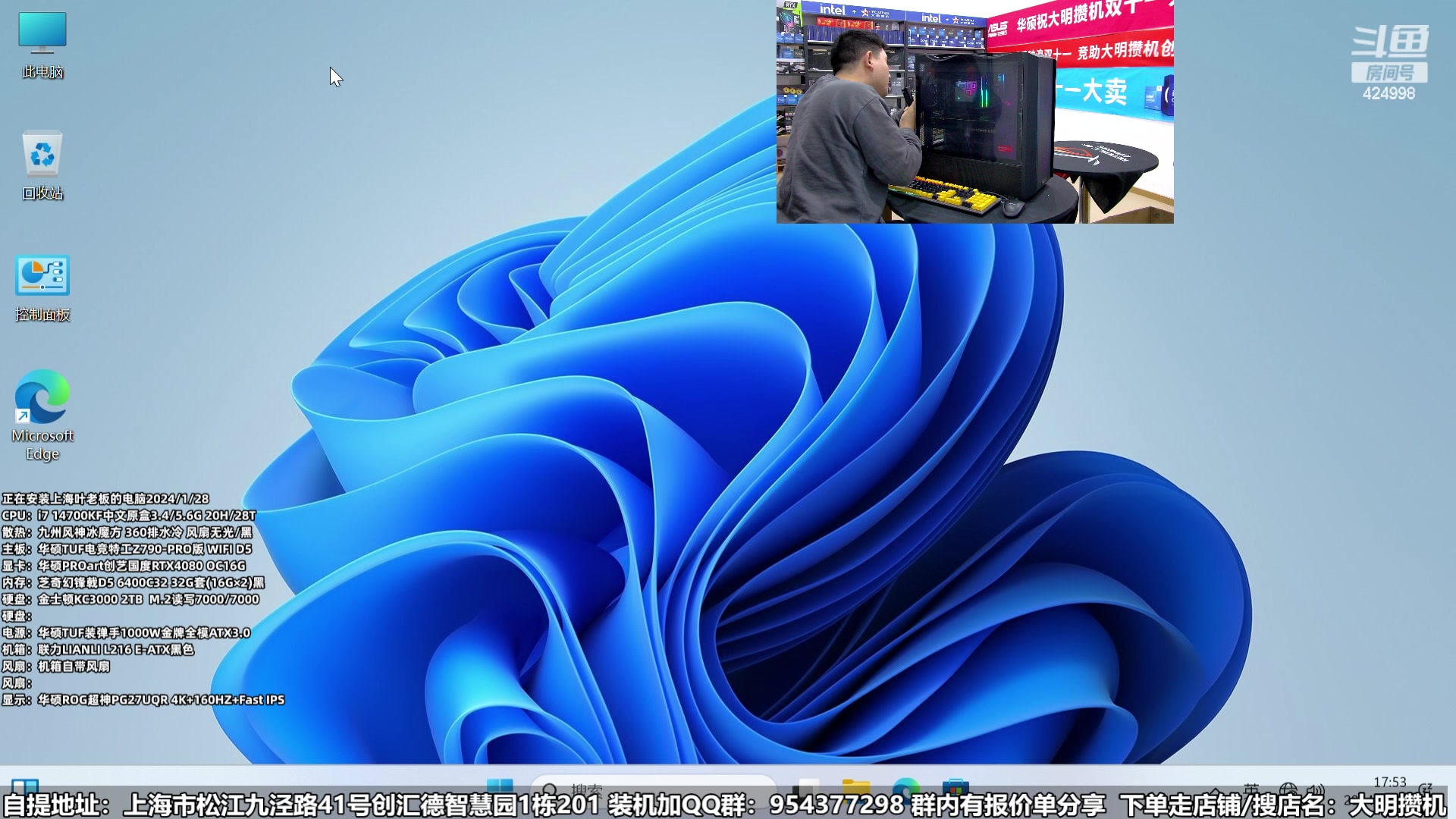The width and height of the screenshot is (1456, 819).
Task: Click the 斗鱼 Douyu logo watermark
Action: pyautogui.click(x=1389, y=42)
